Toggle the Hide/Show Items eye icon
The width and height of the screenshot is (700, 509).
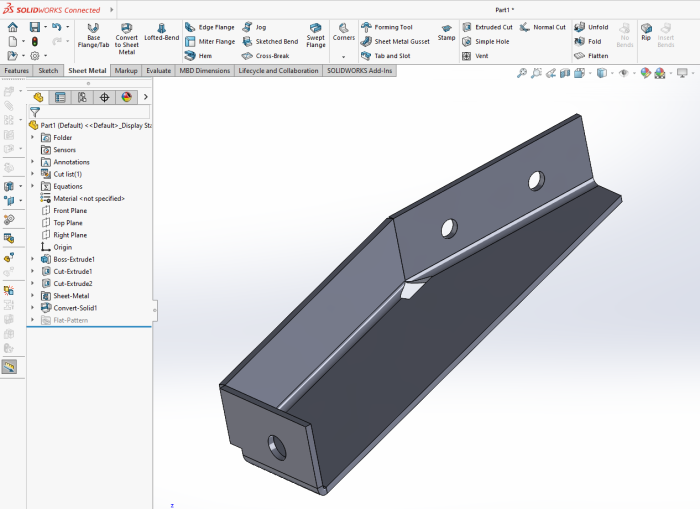[x=624, y=73]
